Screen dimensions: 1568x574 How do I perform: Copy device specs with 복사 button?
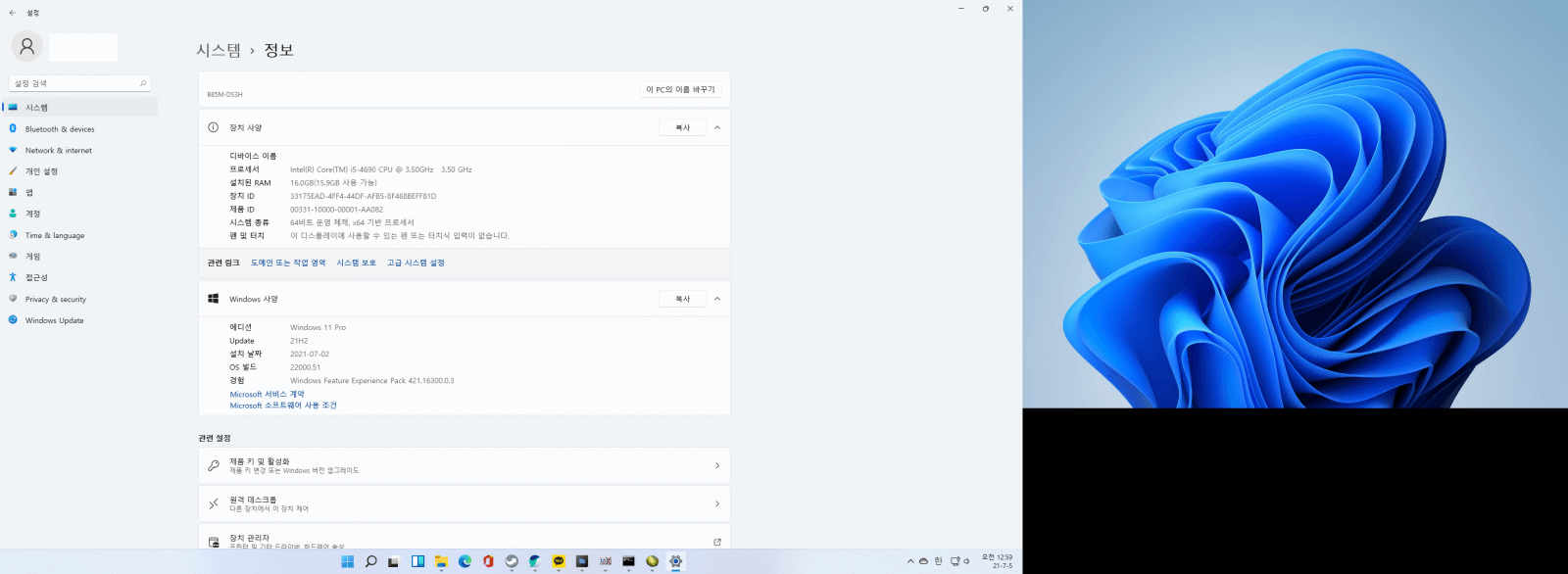[683, 127]
